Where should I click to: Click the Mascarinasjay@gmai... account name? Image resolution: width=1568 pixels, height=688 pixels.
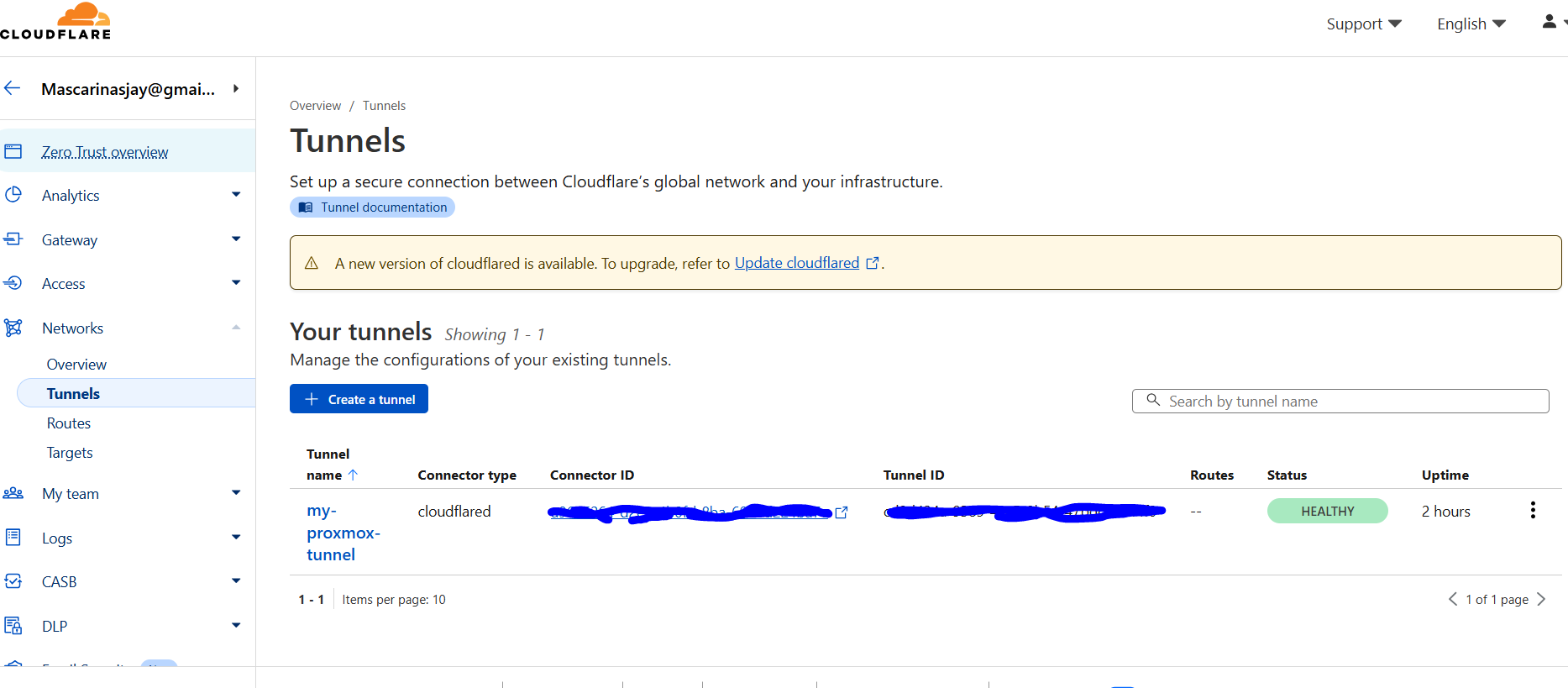click(x=128, y=89)
